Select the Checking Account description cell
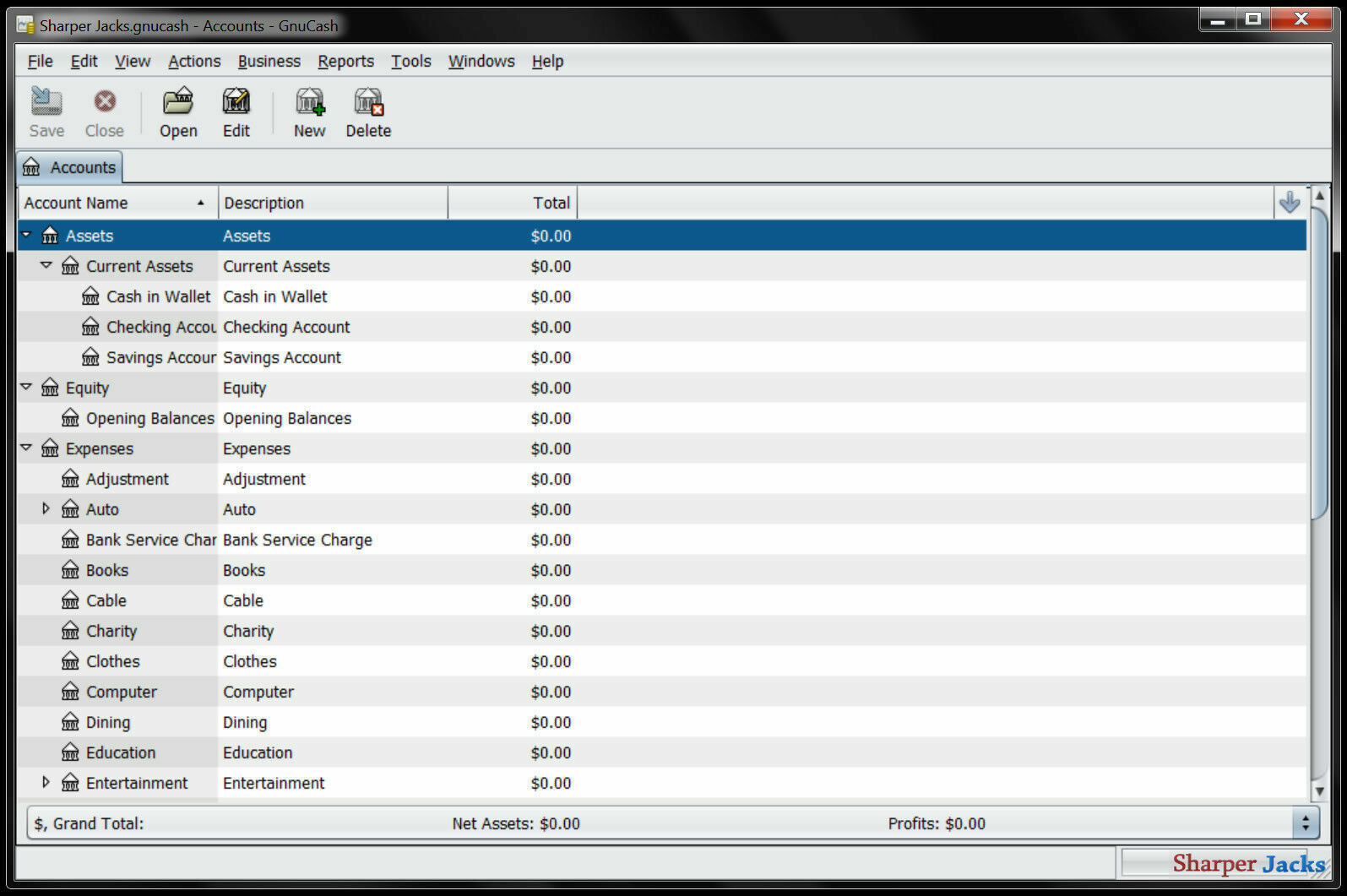 point(286,327)
